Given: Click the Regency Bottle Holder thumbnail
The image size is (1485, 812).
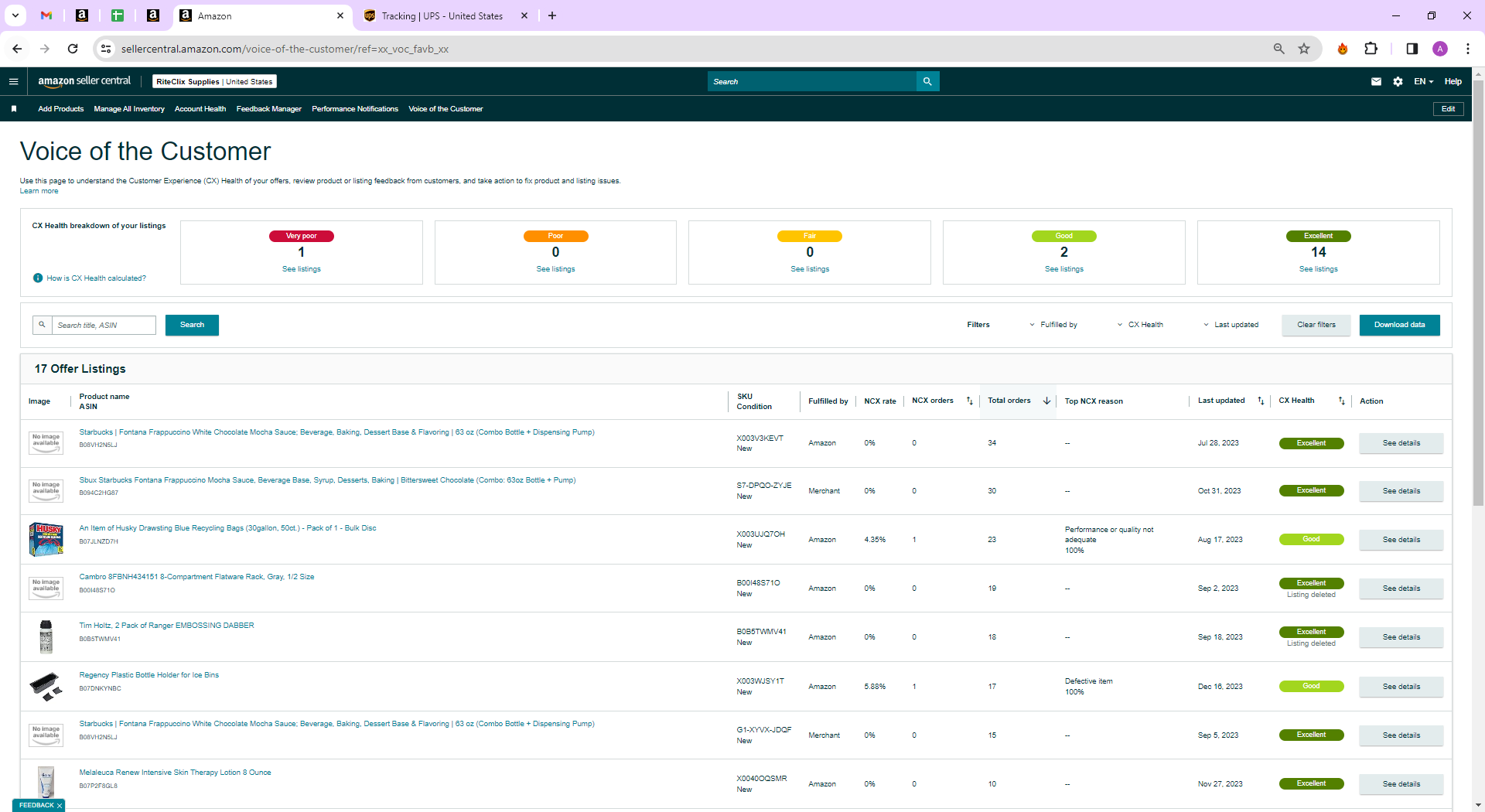Looking at the screenshot, I should pos(46,686).
